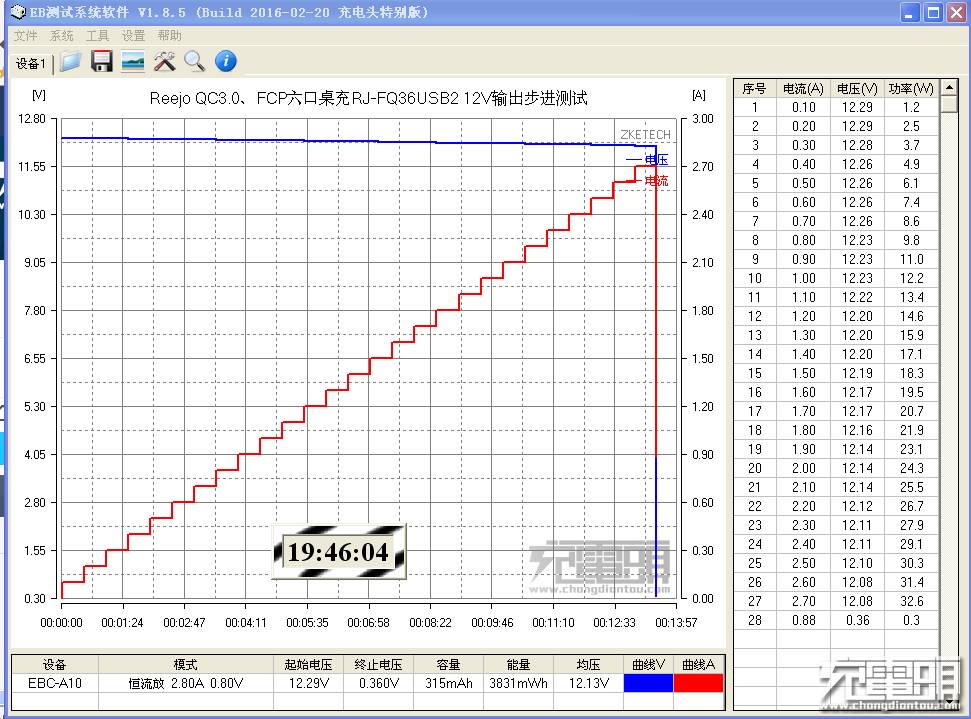This screenshot has width=971, height=719.
Task: Click the blue 曲线V color swatch
Action: point(648,683)
